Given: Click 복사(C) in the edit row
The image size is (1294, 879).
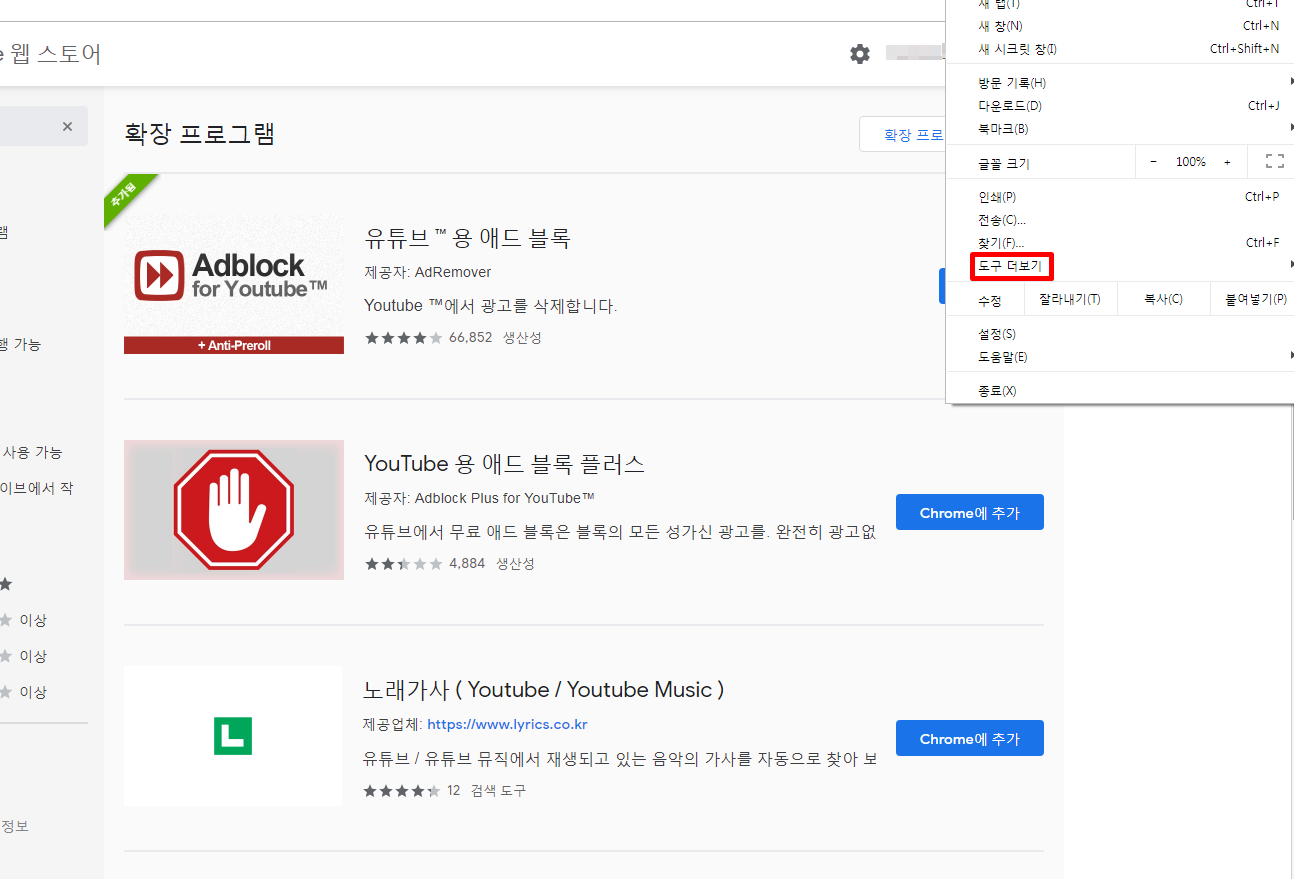Looking at the screenshot, I should (1163, 299).
